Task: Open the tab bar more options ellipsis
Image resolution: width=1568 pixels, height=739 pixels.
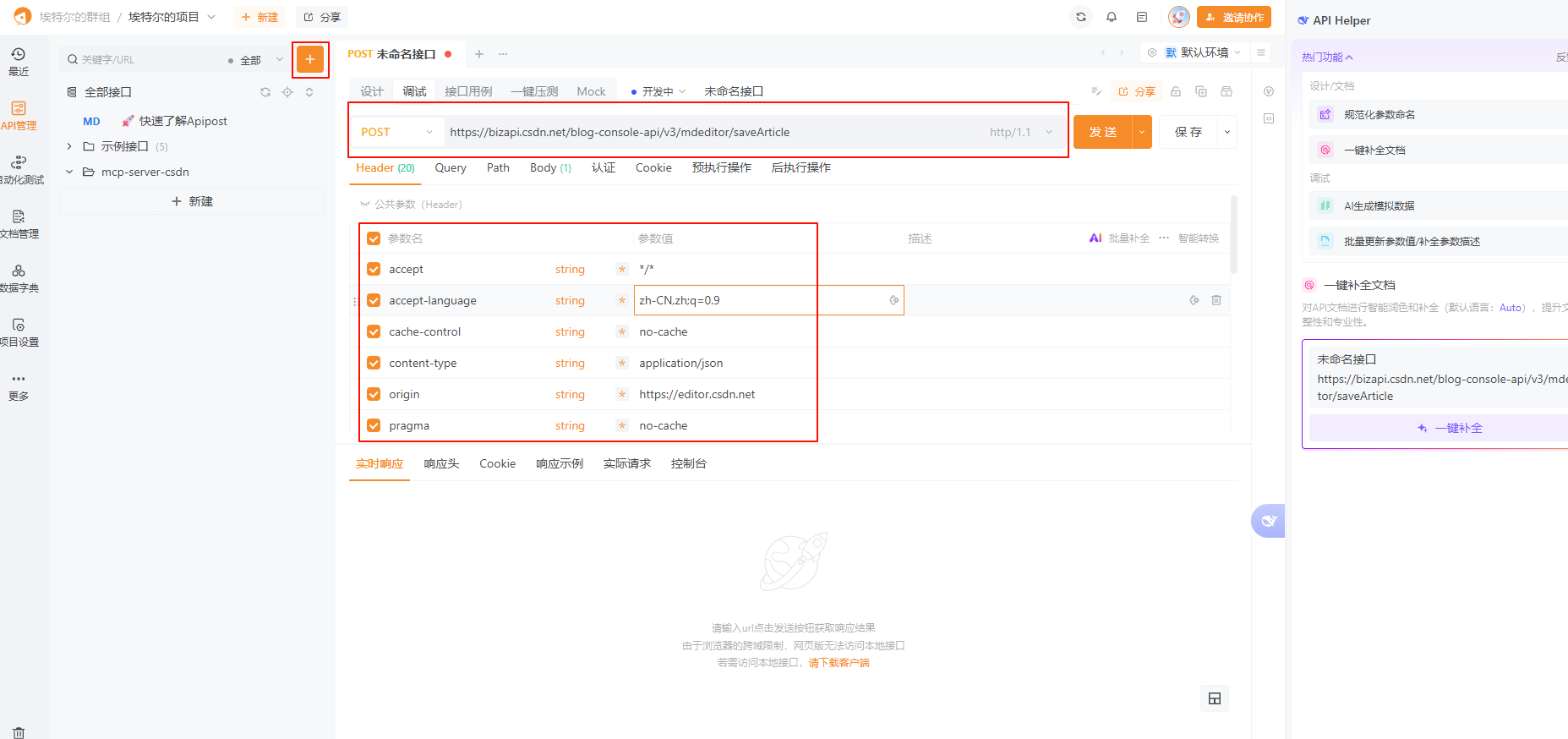Action: pyautogui.click(x=503, y=54)
